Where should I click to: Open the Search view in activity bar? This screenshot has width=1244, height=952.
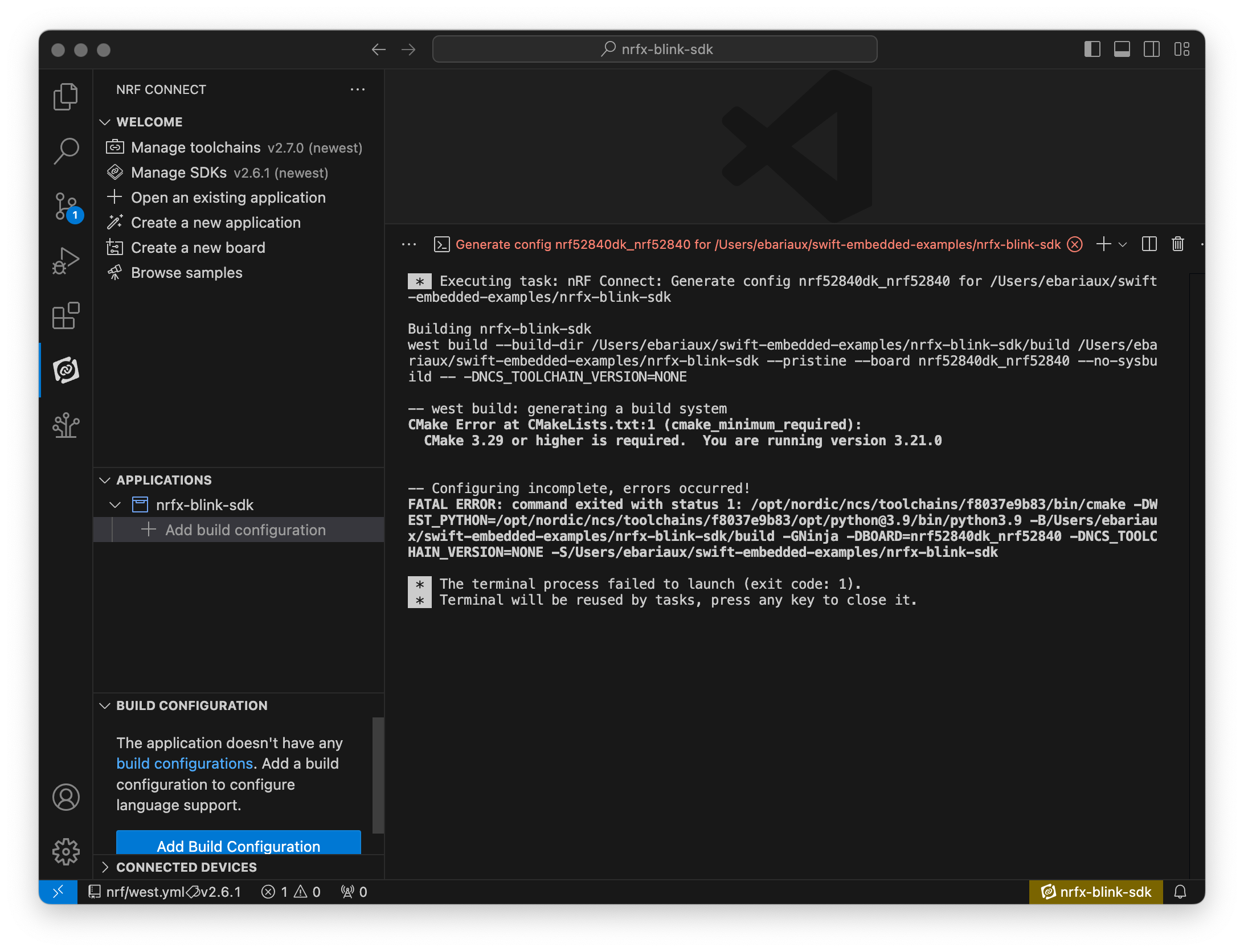coord(66,151)
